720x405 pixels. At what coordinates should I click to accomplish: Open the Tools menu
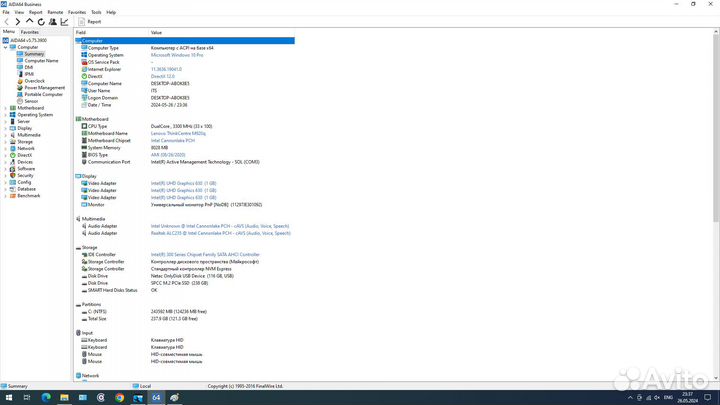click(96, 12)
